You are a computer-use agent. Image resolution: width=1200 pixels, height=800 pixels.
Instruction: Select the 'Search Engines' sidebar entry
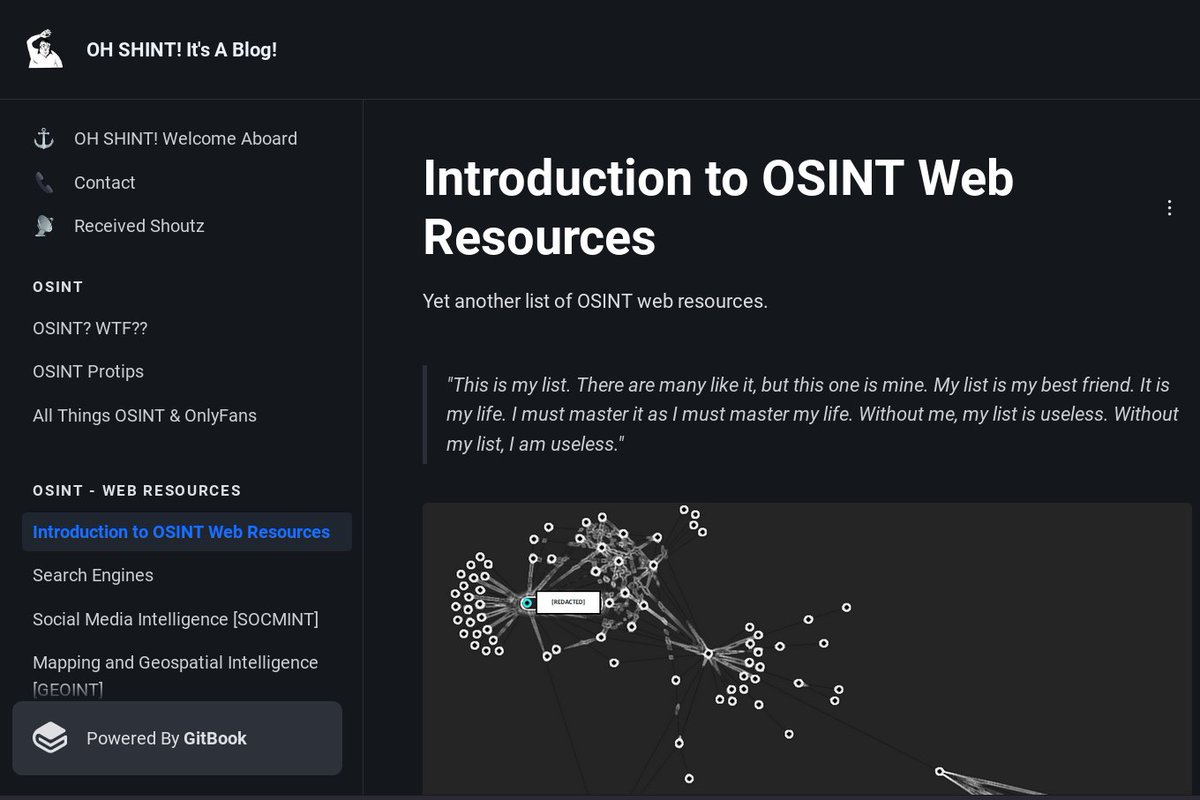(93, 575)
